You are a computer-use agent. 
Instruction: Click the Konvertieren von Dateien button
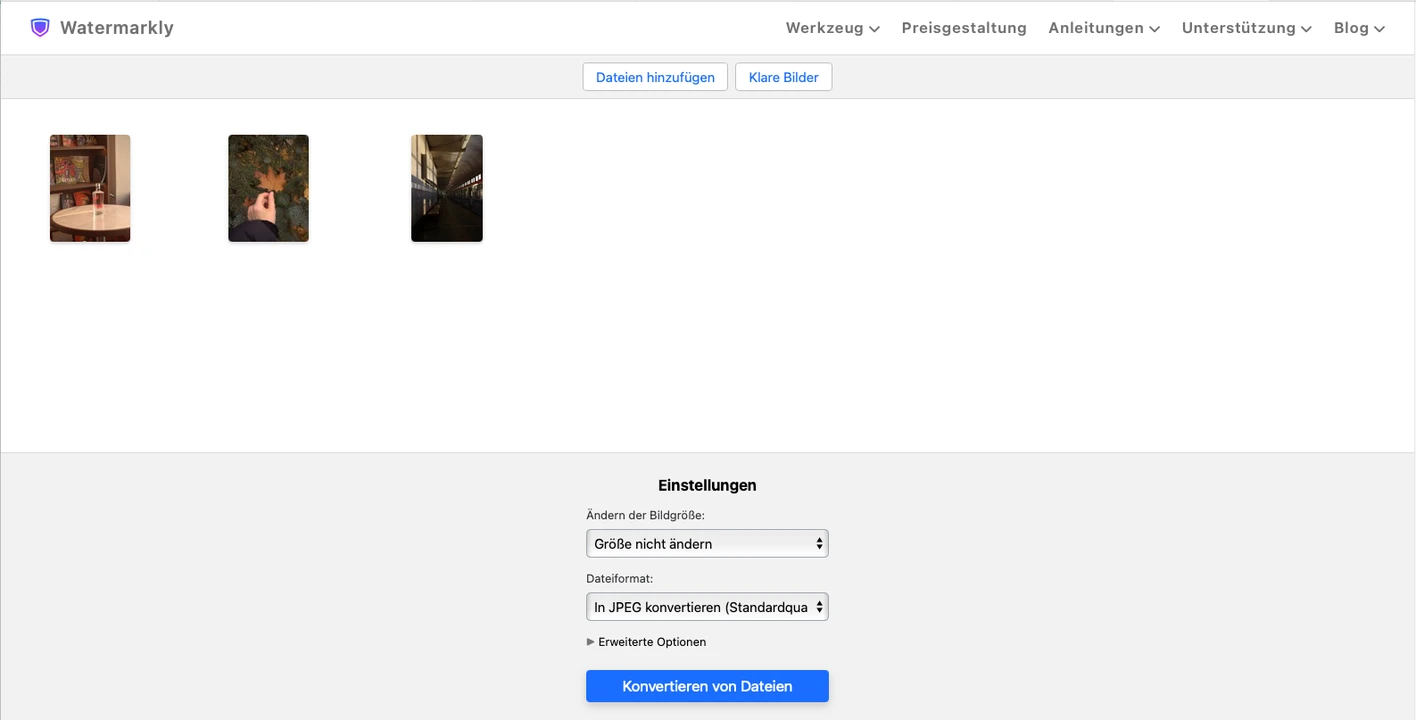coord(707,687)
